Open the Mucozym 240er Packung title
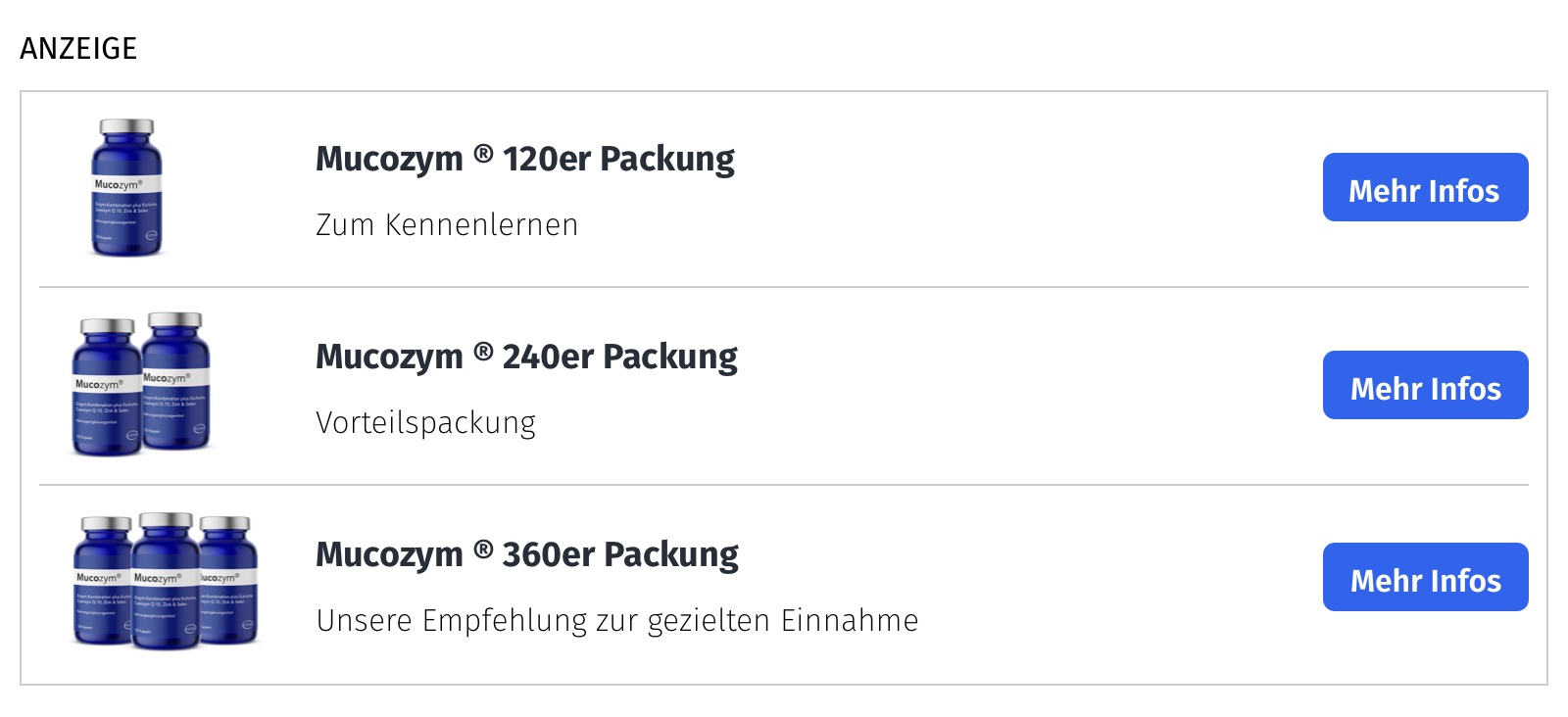1568x717 pixels. coord(526,357)
